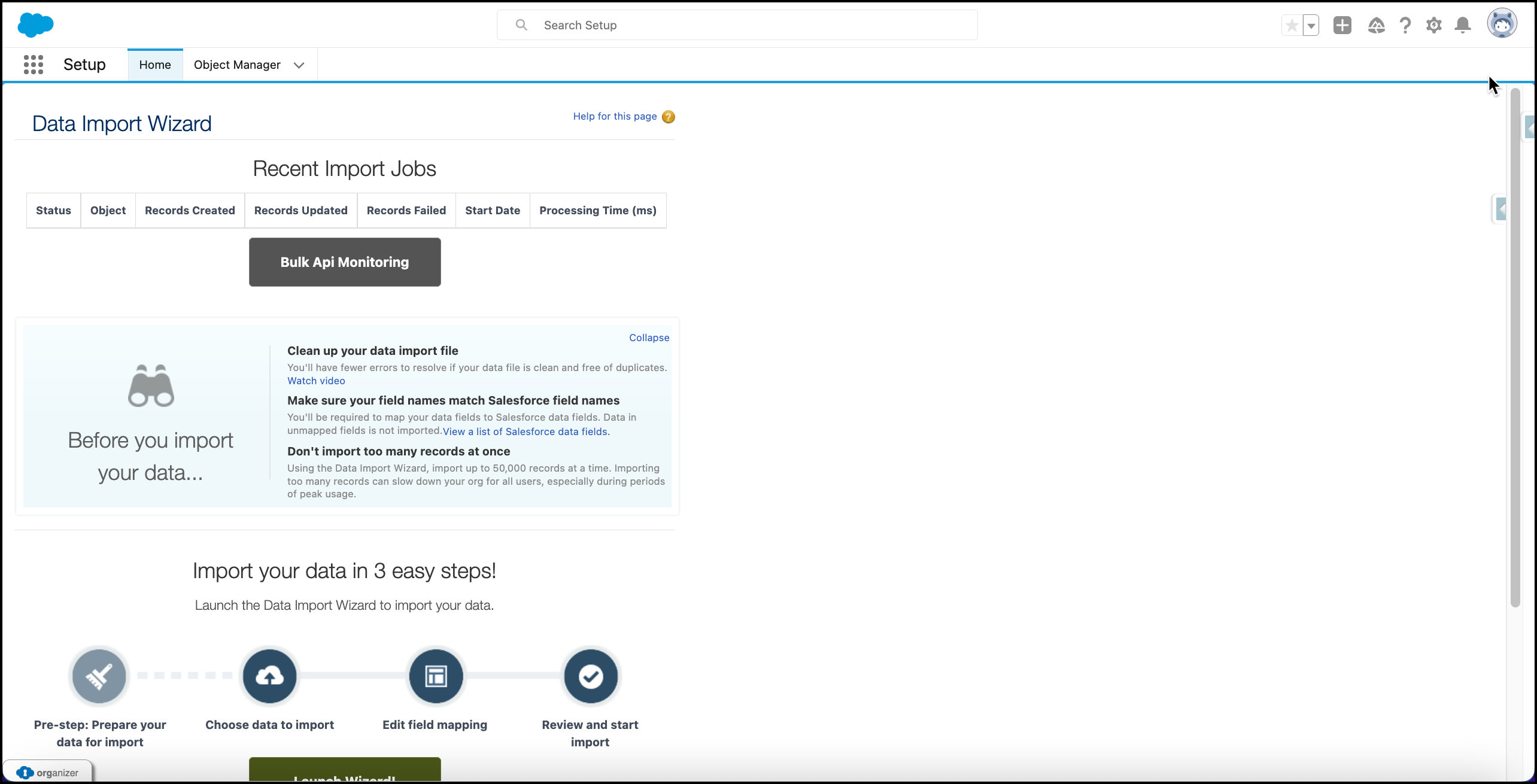The width and height of the screenshot is (1537, 784).
Task: Switch to the Object Manager tab
Action: (237, 65)
